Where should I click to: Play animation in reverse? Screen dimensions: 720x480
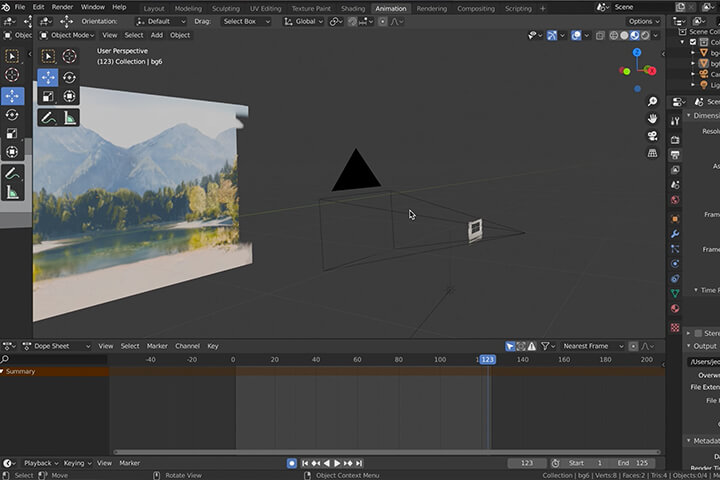coord(326,463)
